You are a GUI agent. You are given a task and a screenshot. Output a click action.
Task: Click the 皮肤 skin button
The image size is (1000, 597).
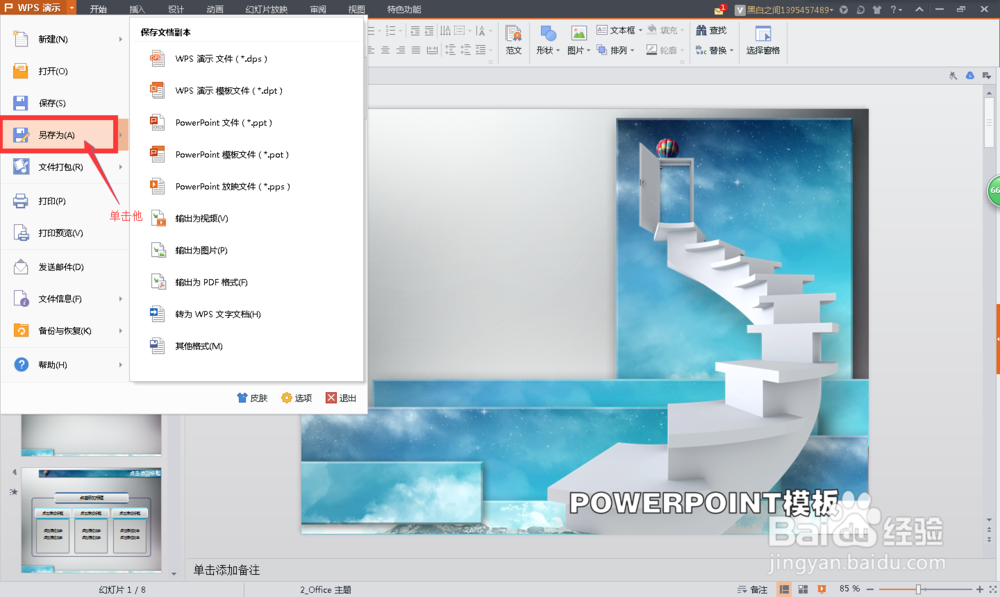[x=252, y=398]
